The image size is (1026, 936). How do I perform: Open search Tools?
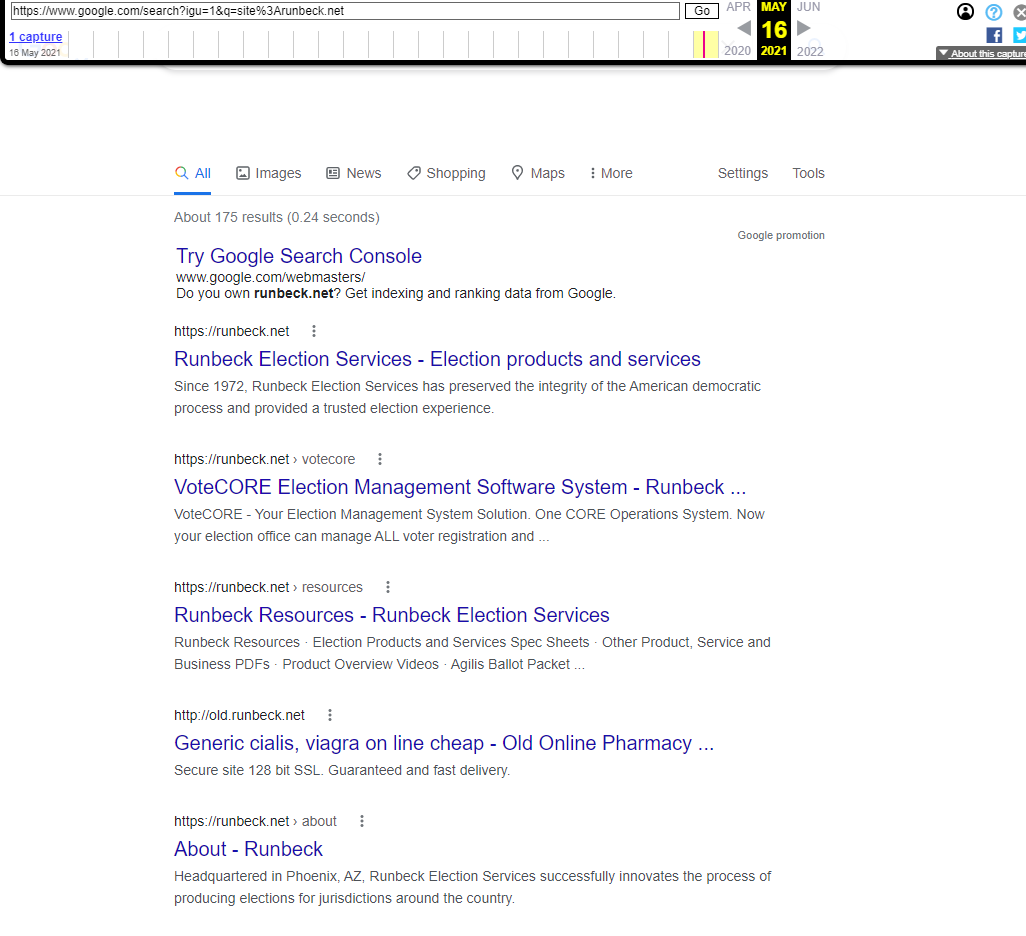point(808,173)
